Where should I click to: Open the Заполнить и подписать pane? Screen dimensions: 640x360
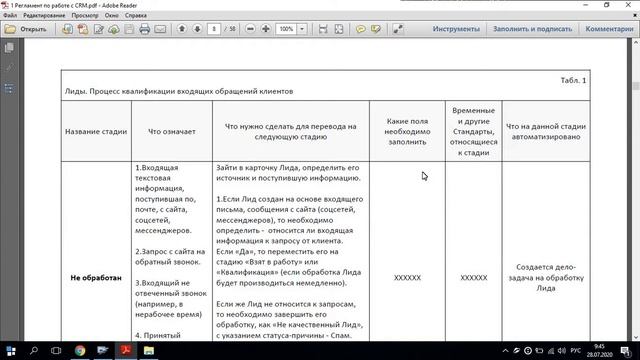532,29
